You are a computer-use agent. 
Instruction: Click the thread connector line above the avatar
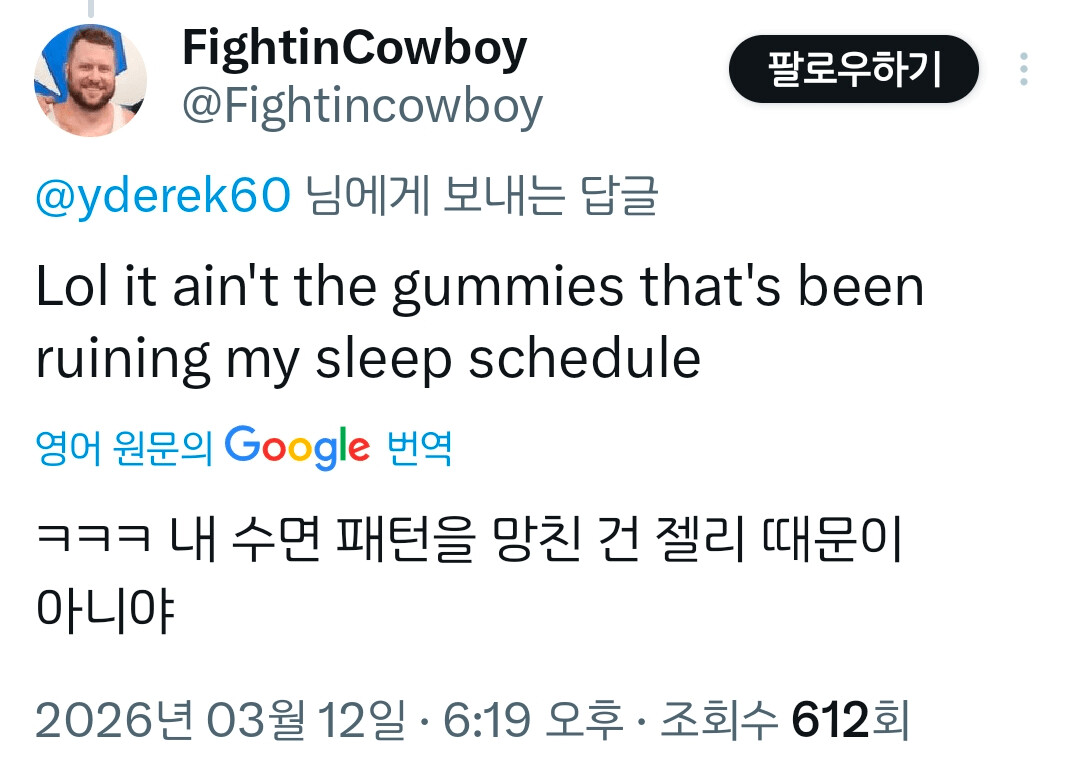click(90, 8)
